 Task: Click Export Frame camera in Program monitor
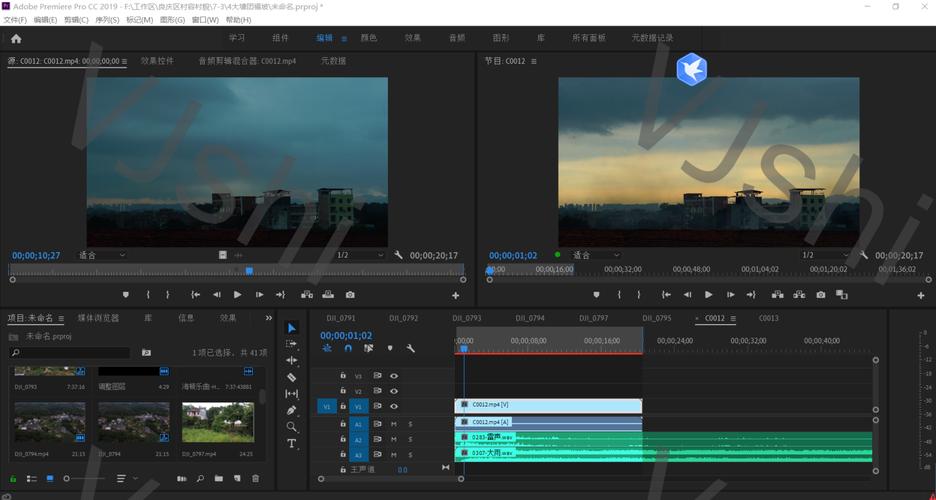821,295
